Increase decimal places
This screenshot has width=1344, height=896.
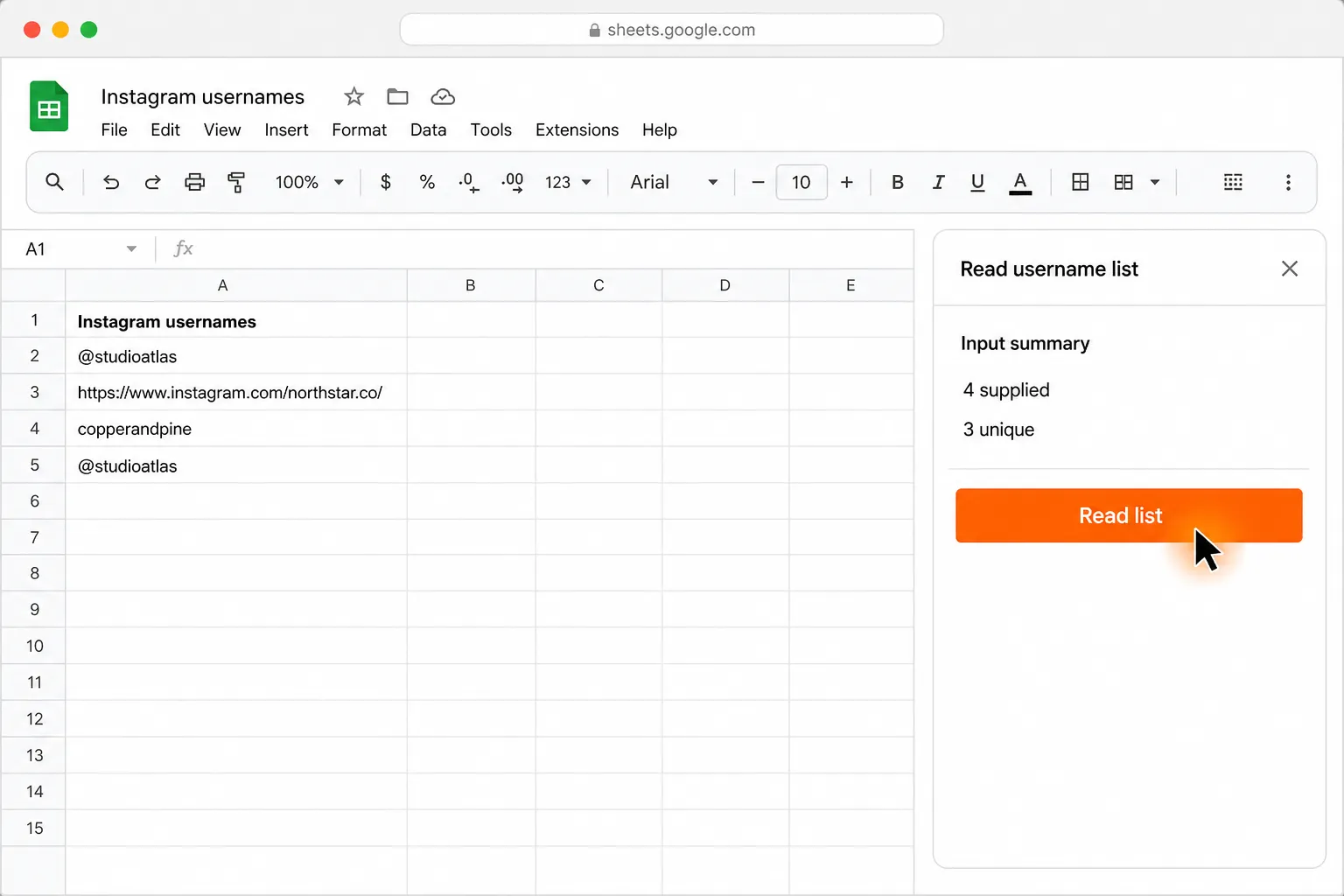[513, 182]
